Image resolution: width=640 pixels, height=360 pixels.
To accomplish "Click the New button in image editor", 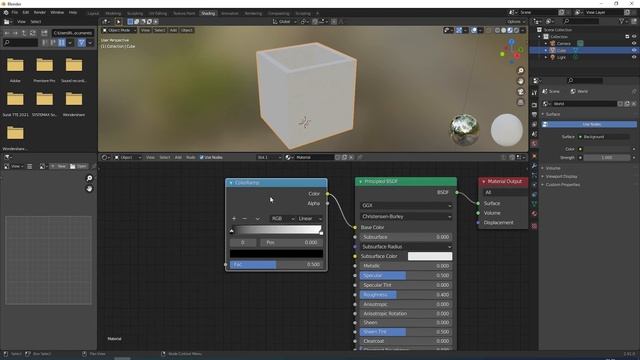I will [58, 167].
